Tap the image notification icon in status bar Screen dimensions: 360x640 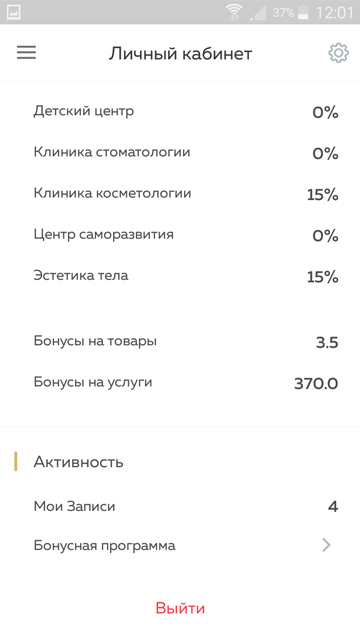click(x=13, y=12)
